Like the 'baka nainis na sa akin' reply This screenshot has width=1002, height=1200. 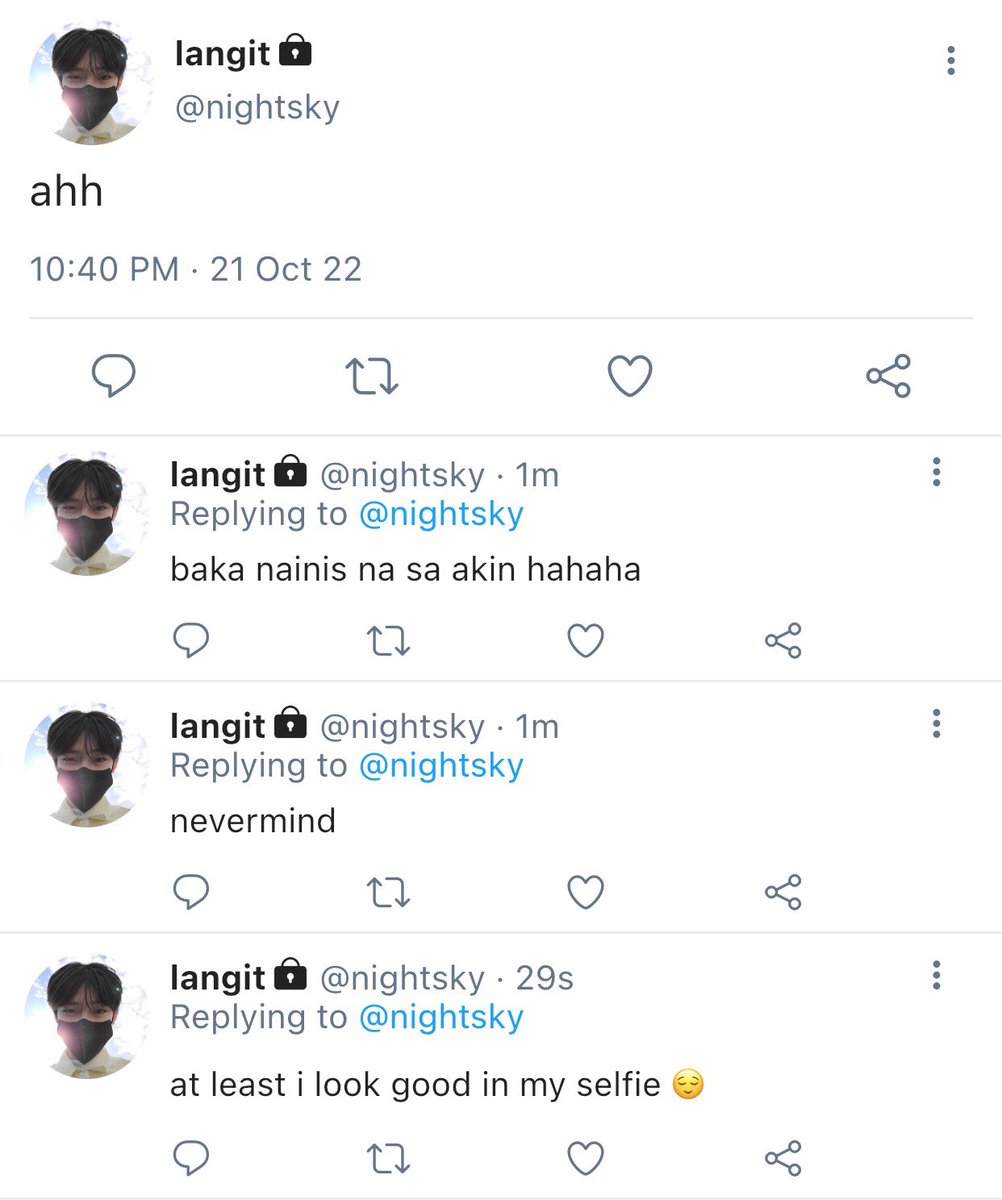coord(585,640)
